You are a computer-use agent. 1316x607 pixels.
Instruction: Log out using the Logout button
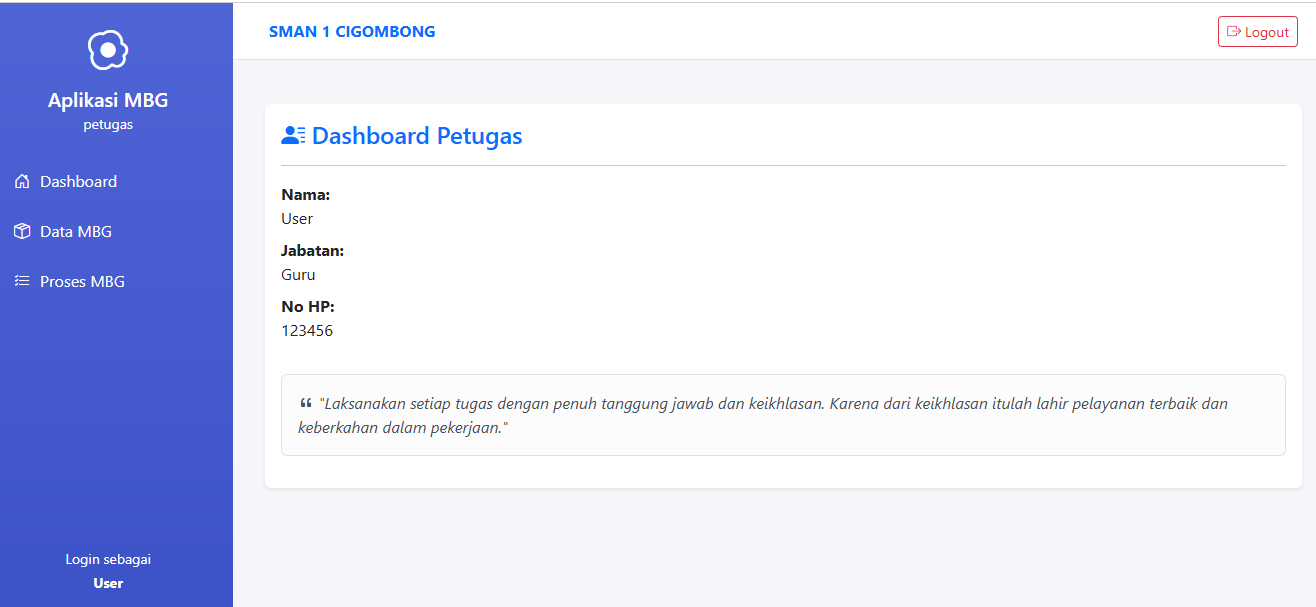pos(1258,32)
